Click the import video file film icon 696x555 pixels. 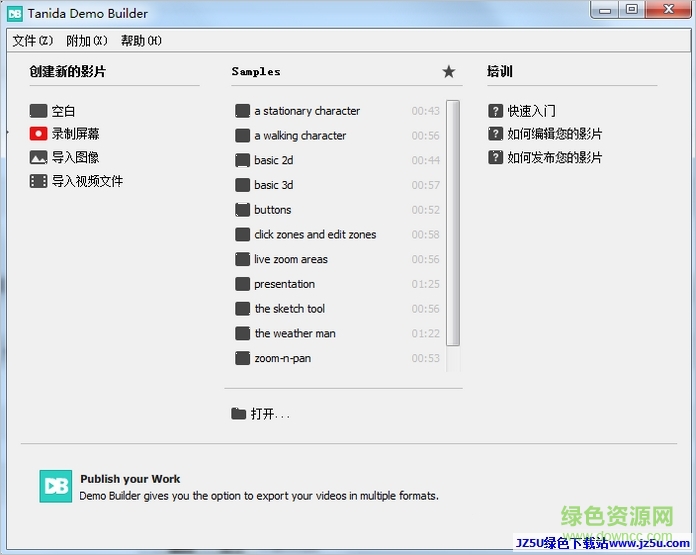tap(38, 181)
